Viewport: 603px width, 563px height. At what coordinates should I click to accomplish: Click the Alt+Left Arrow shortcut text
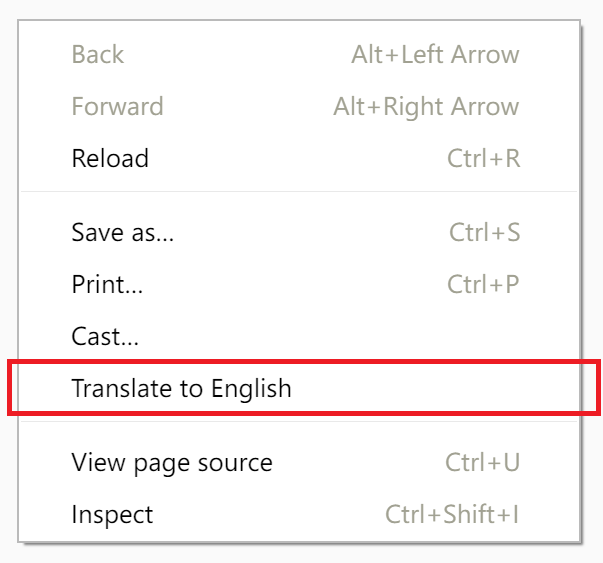tap(435, 55)
